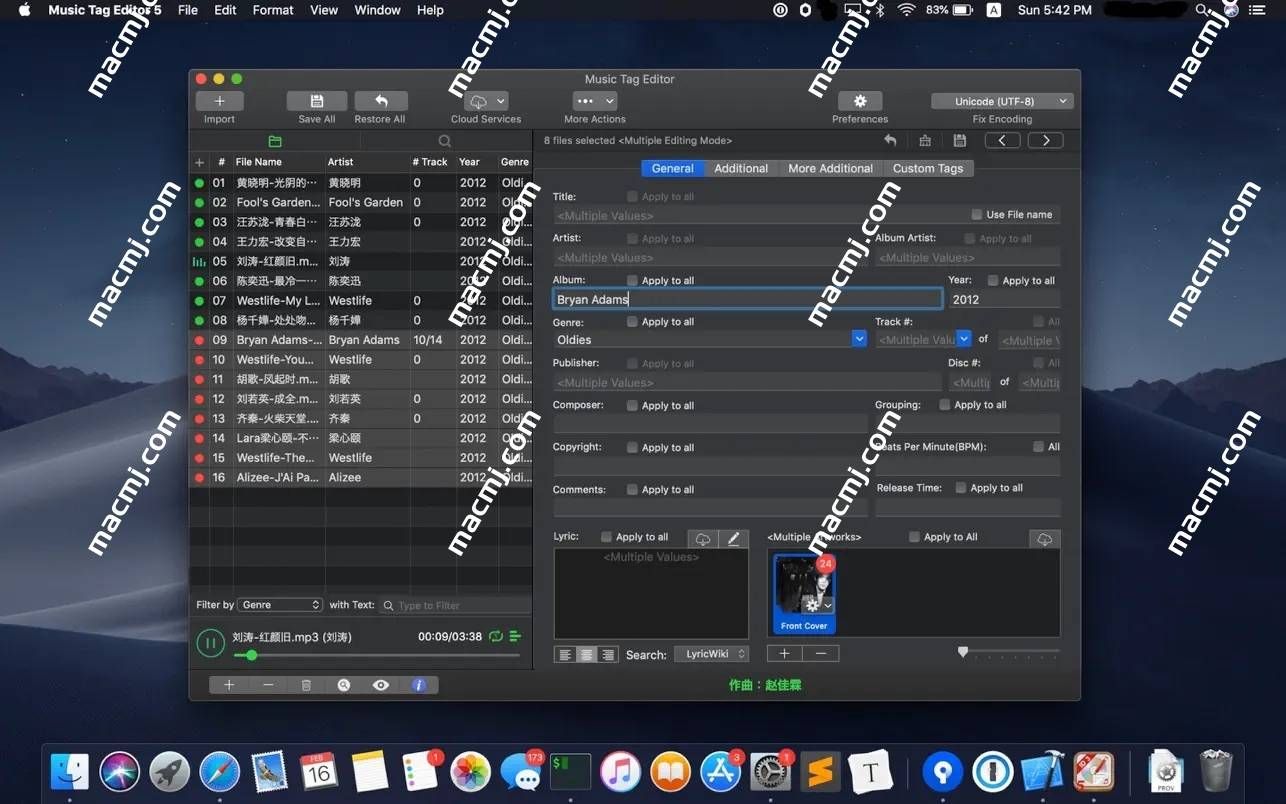This screenshot has height=804, width=1286.
Task: Enable Apply to all for Lyric
Action: pyautogui.click(x=606, y=537)
